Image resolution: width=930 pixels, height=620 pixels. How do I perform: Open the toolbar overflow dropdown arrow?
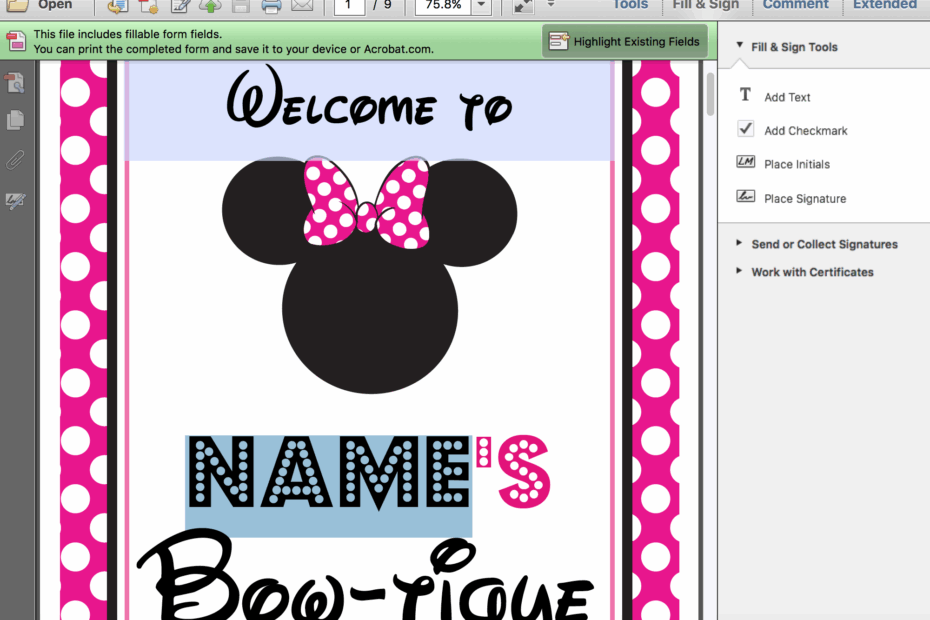[551, 5]
